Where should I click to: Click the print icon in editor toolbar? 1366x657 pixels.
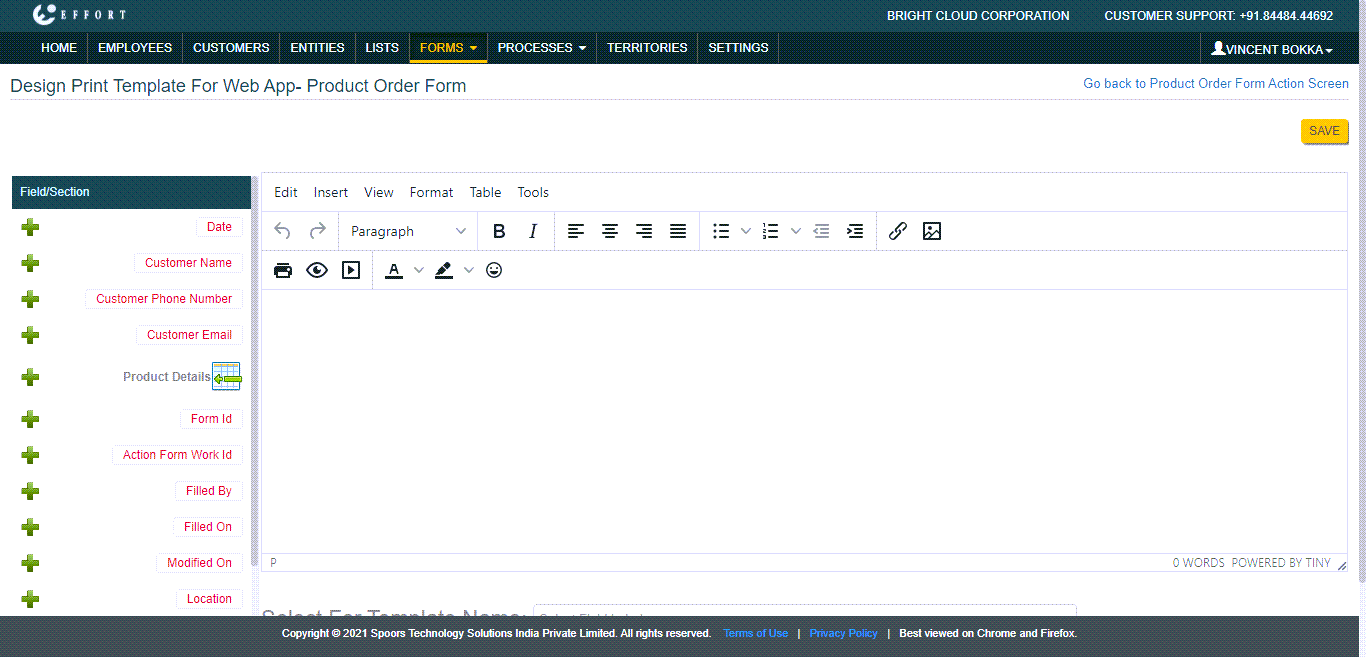(283, 270)
